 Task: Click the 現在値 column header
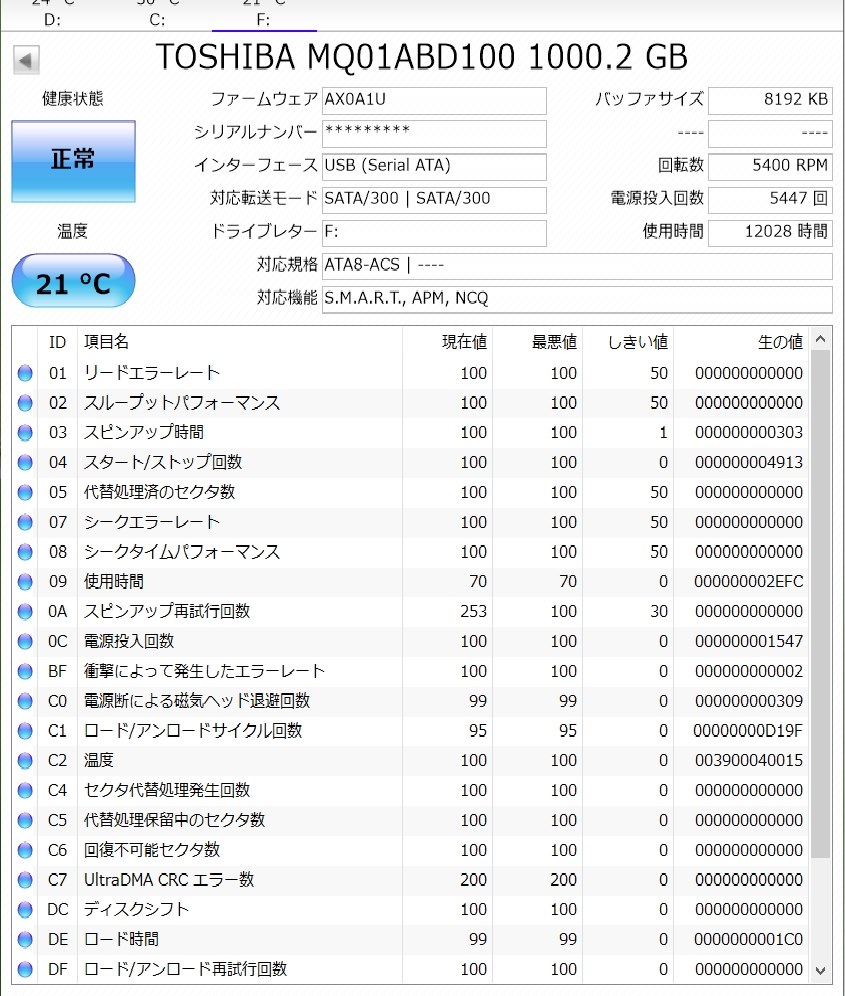tap(447, 342)
